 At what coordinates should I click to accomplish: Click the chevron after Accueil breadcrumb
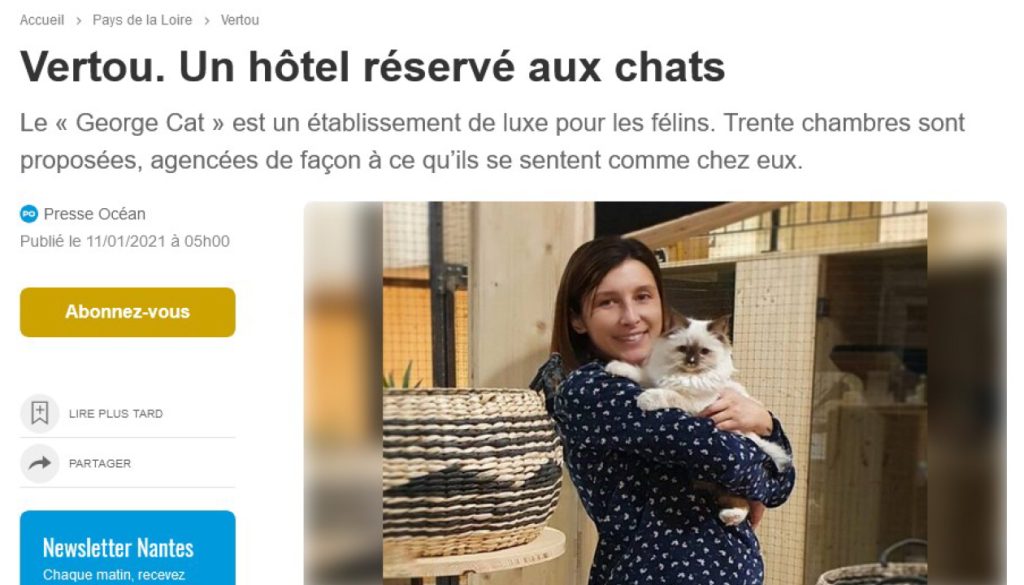78,21
